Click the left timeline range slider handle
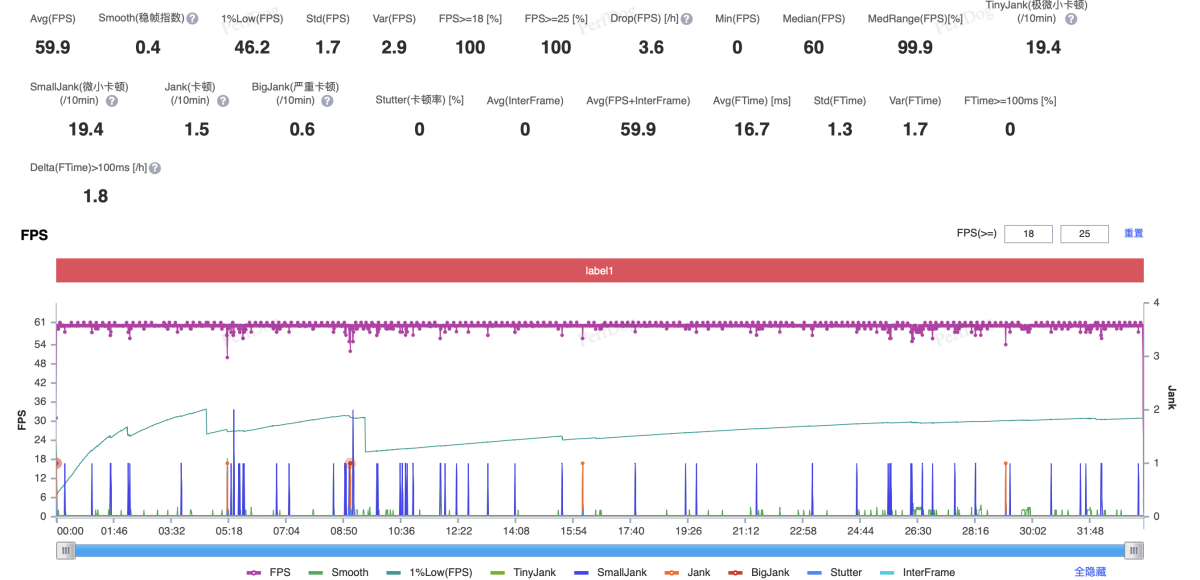 [66, 550]
